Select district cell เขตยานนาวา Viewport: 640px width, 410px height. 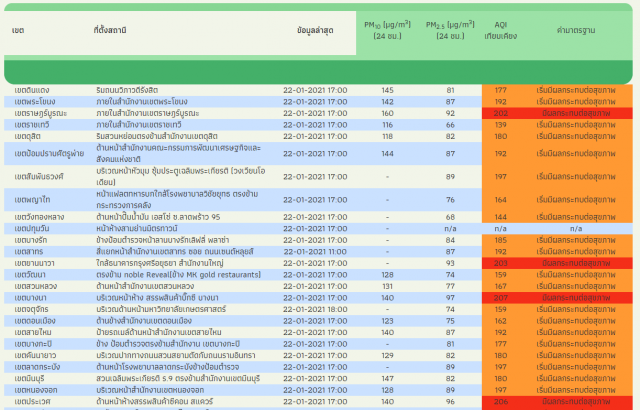(x=34, y=263)
